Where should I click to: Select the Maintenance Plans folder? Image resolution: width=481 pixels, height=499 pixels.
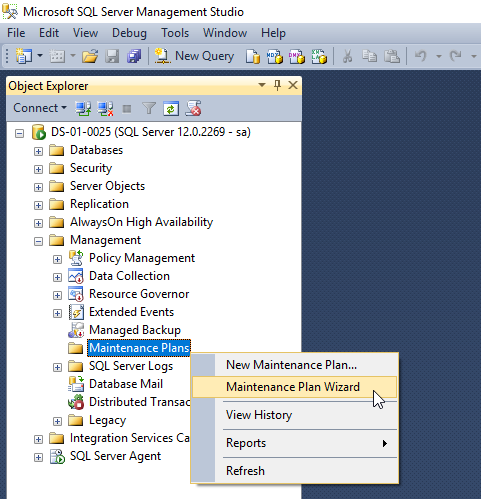(x=139, y=348)
